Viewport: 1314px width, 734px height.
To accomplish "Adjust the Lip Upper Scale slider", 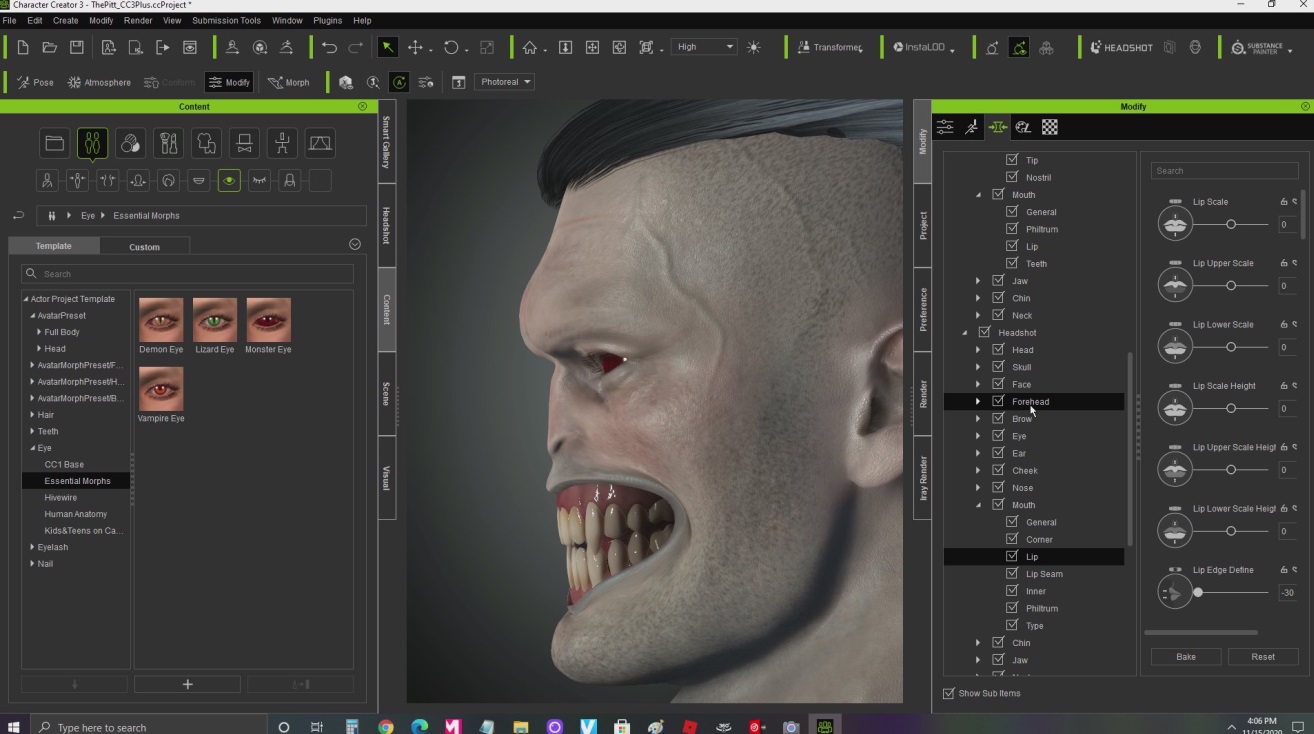I will point(1231,285).
